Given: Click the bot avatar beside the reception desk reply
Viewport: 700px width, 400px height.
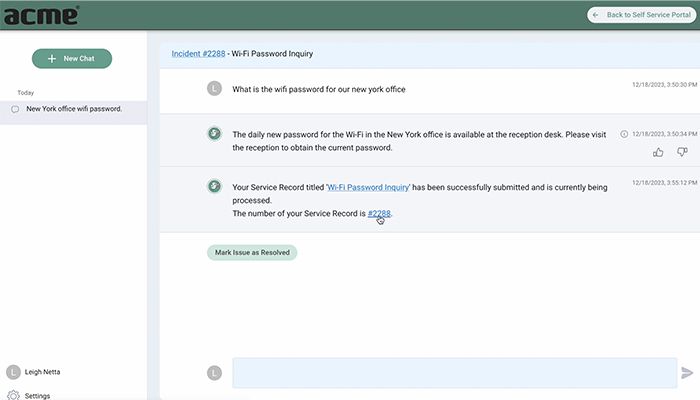Looking at the screenshot, I should pyautogui.click(x=213, y=133).
